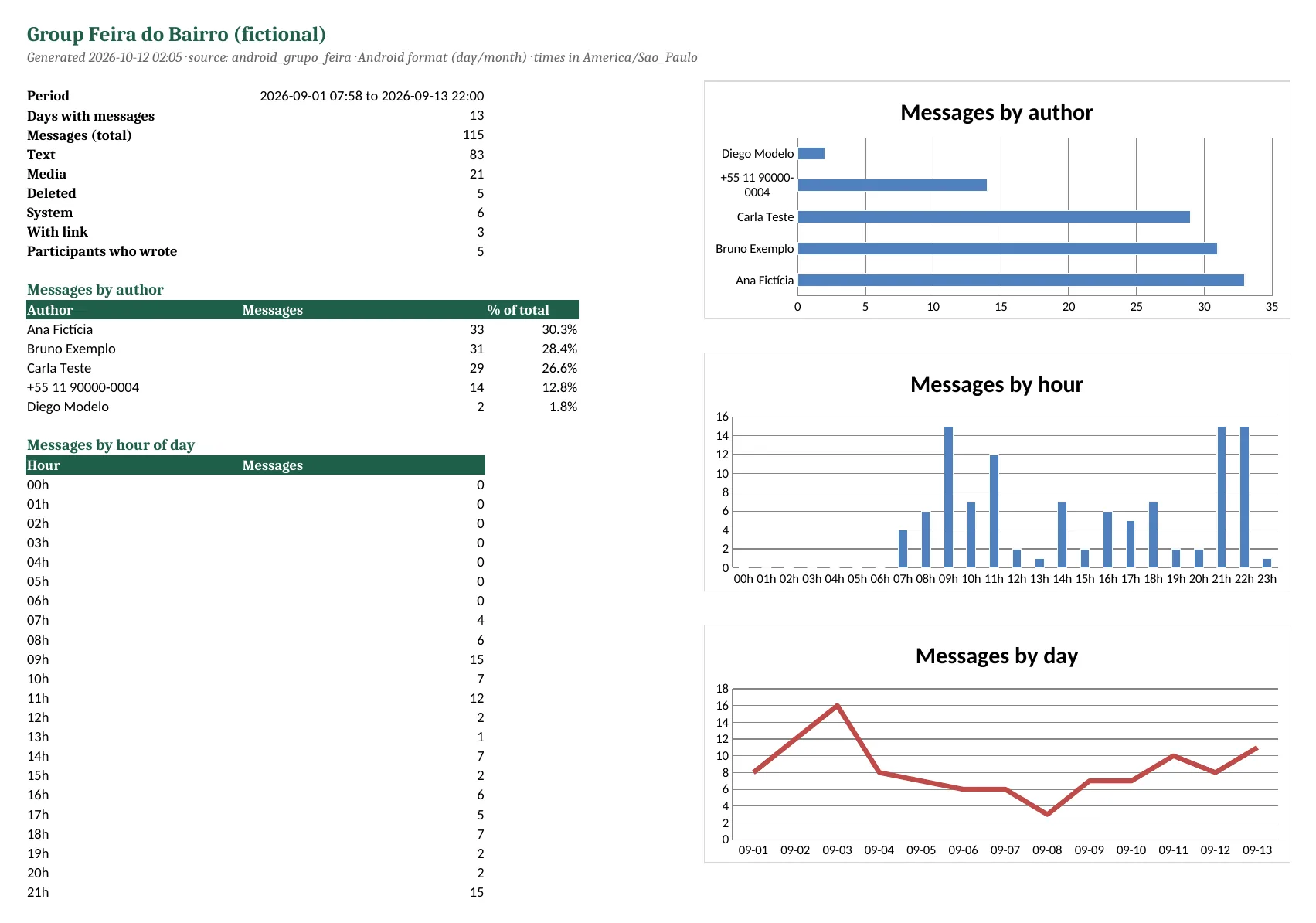Click the Period value '2026-09-01 07:58 to 2026-09-13 22:00'
Image resolution: width=1316 pixels, height=923 pixels.
(372, 96)
